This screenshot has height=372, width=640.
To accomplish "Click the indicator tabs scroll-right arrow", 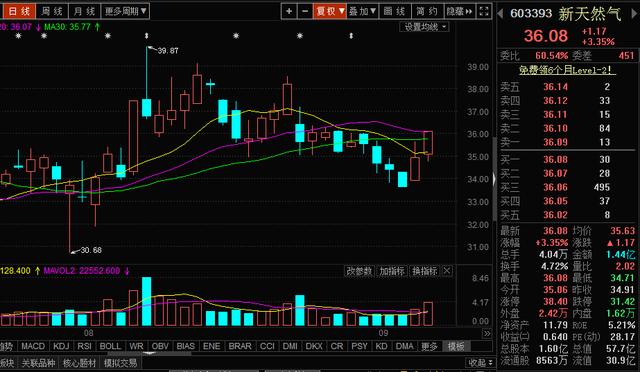I will pos(487,334).
